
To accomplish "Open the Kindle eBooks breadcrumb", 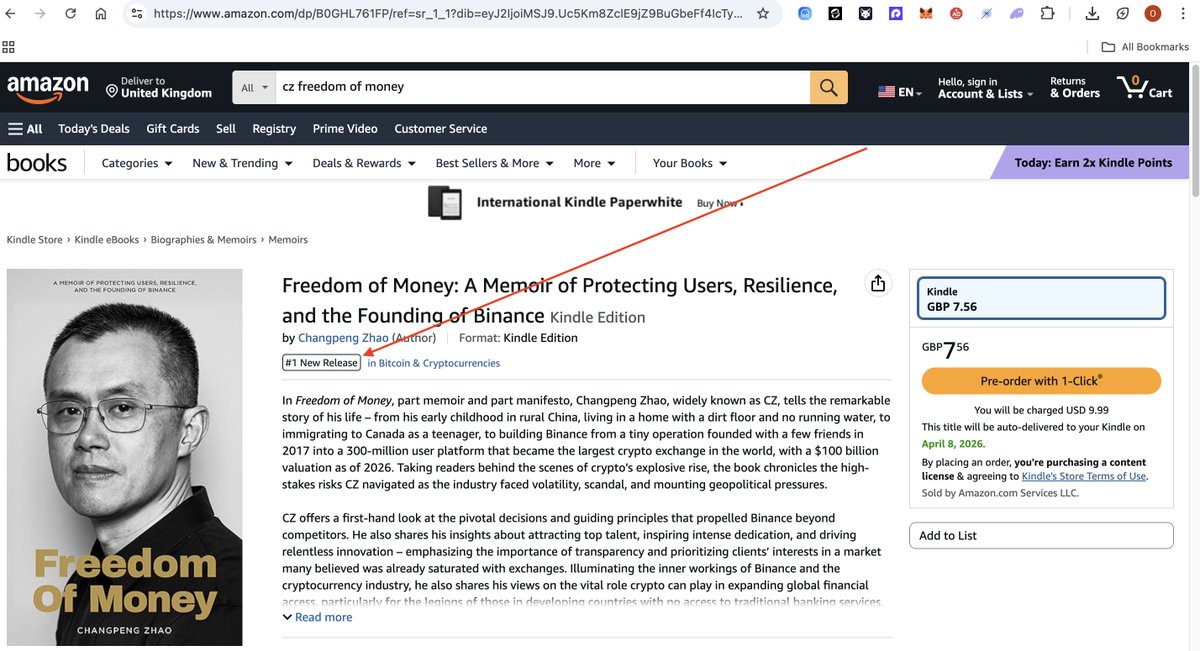I will (x=108, y=240).
